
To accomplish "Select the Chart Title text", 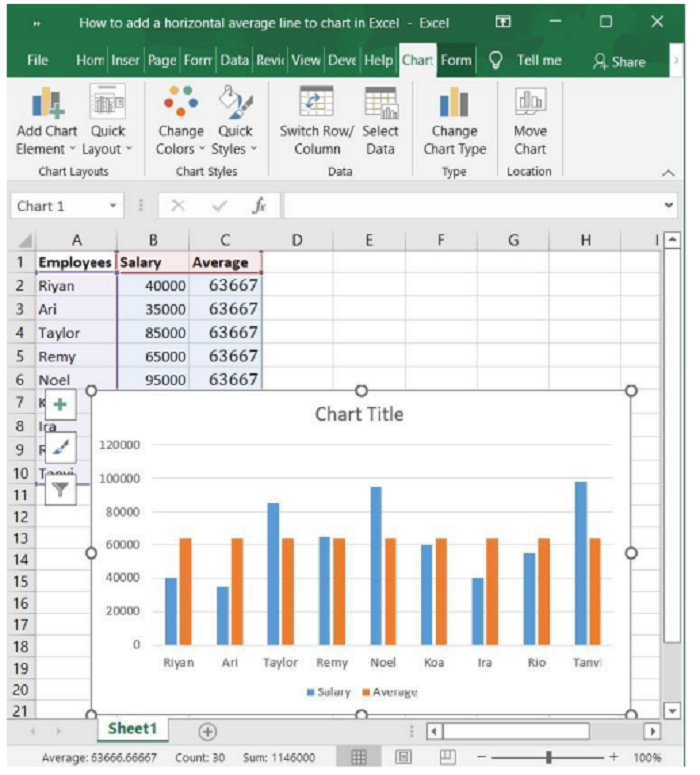I will (x=359, y=414).
